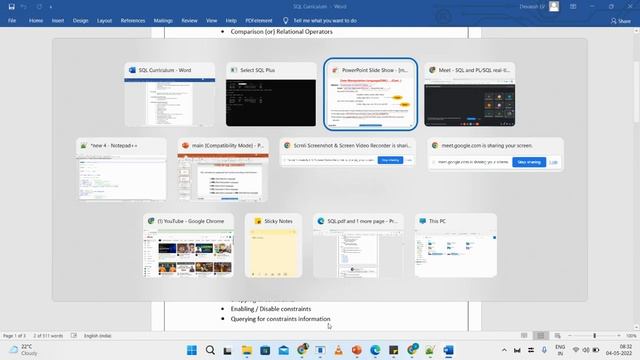Switch to Scrnli Screenshot & Screen Video Recorder window
This screenshot has height=360, width=640.
(348, 153)
